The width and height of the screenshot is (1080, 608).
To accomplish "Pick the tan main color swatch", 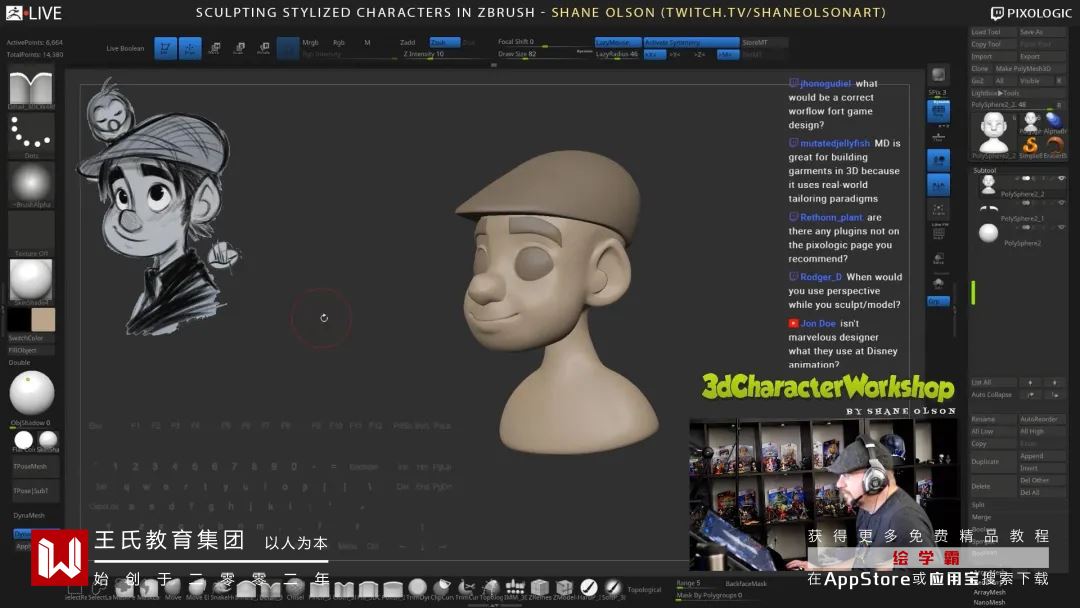I will click(x=43, y=320).
